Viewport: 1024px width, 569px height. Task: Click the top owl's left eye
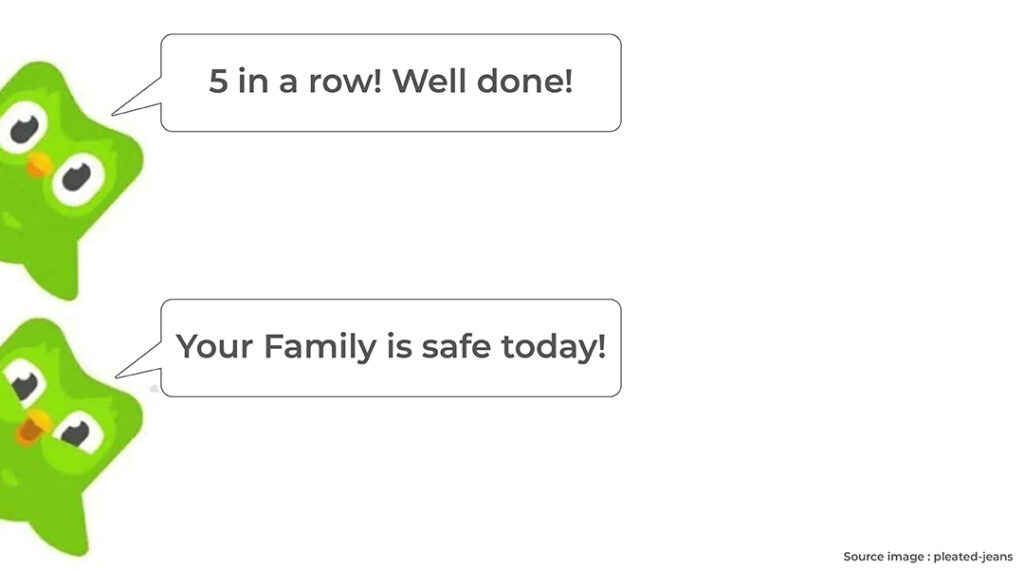(x=23, y=128)
